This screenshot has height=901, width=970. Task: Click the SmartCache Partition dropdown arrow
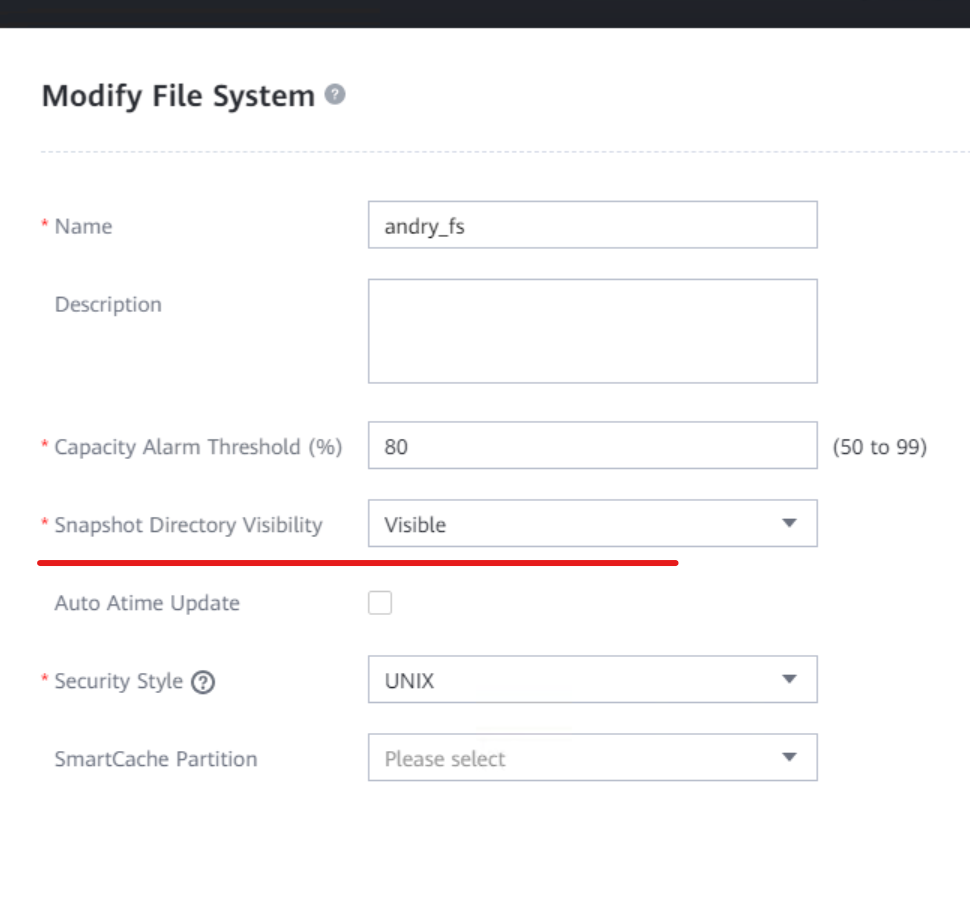pos(789,758)
